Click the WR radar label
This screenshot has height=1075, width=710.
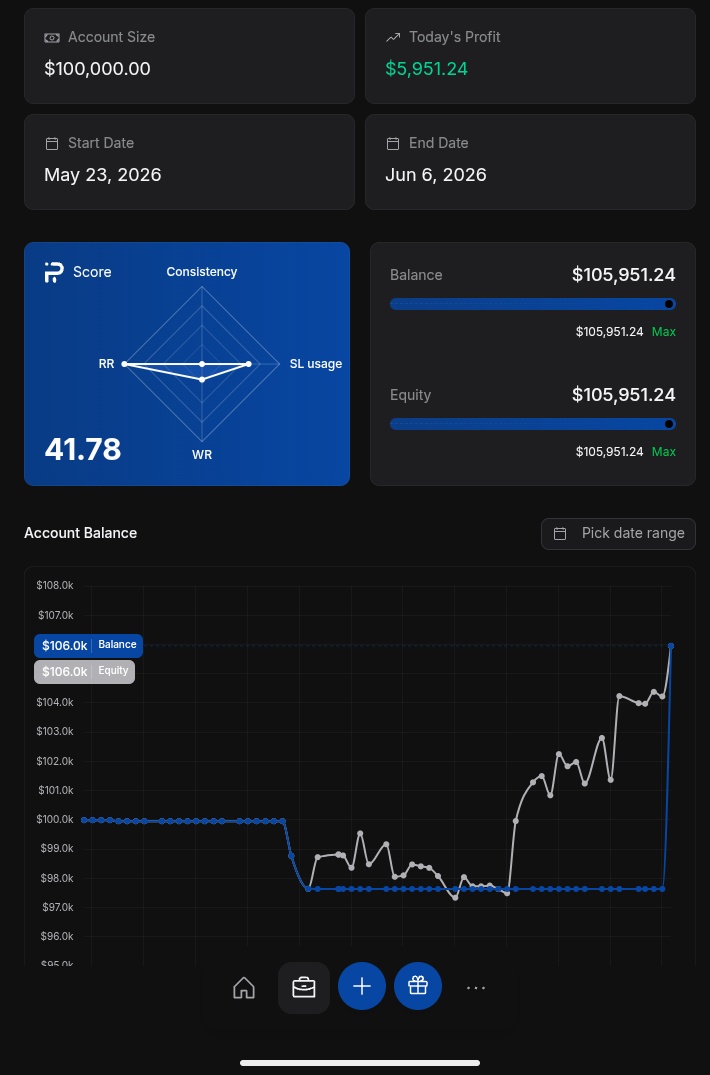[202, 455]
